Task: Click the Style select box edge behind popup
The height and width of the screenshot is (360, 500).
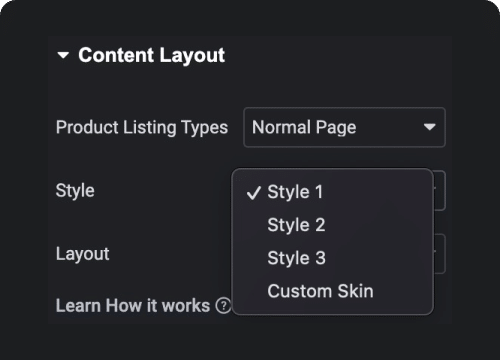Action: 440,190
